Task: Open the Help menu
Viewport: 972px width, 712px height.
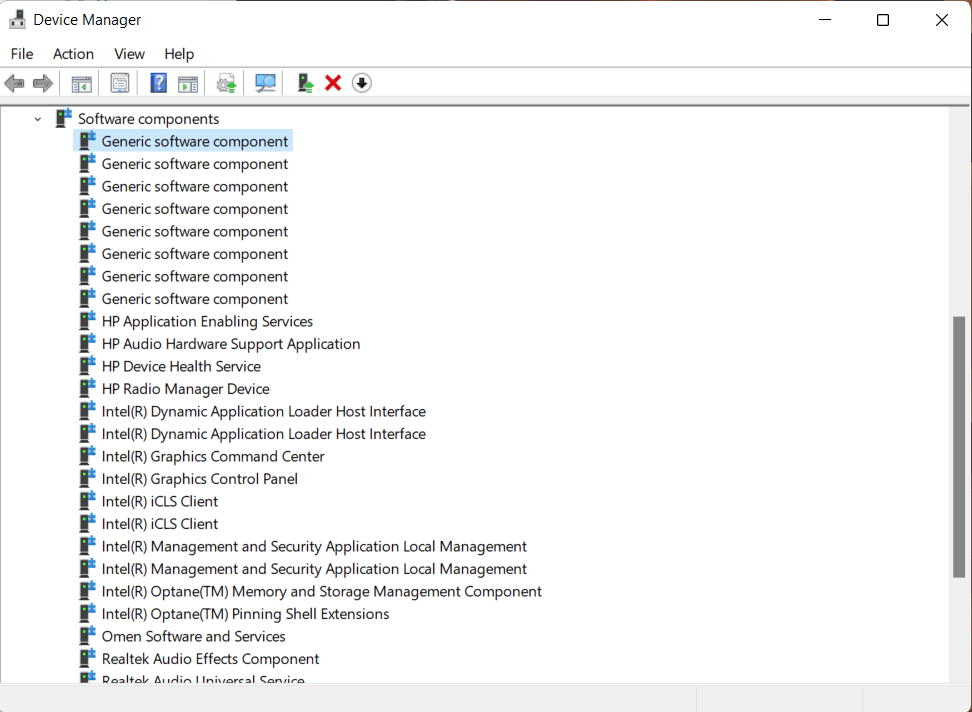Action: coord(179,54)
